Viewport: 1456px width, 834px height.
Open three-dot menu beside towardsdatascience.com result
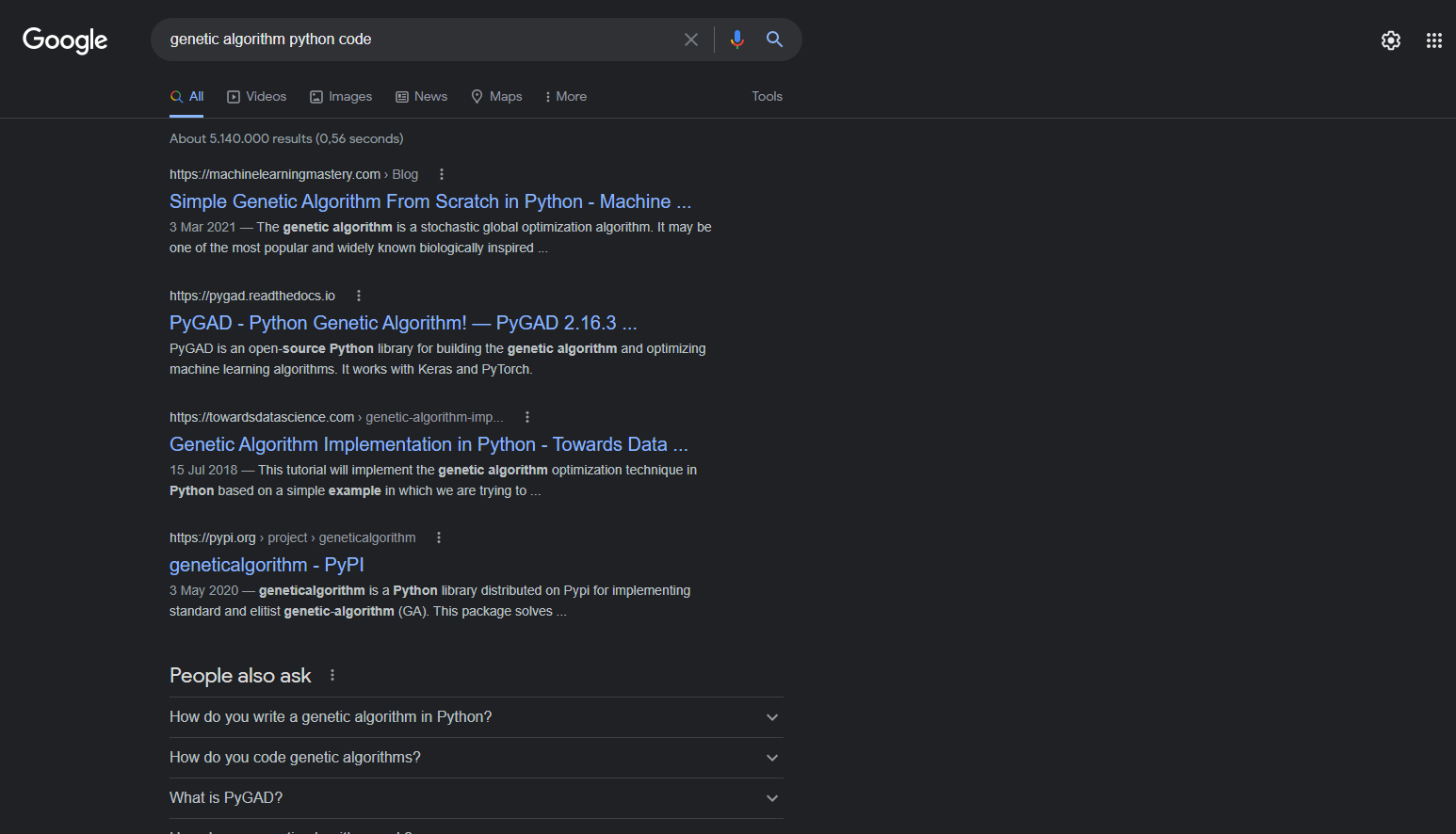pos(527,417)
